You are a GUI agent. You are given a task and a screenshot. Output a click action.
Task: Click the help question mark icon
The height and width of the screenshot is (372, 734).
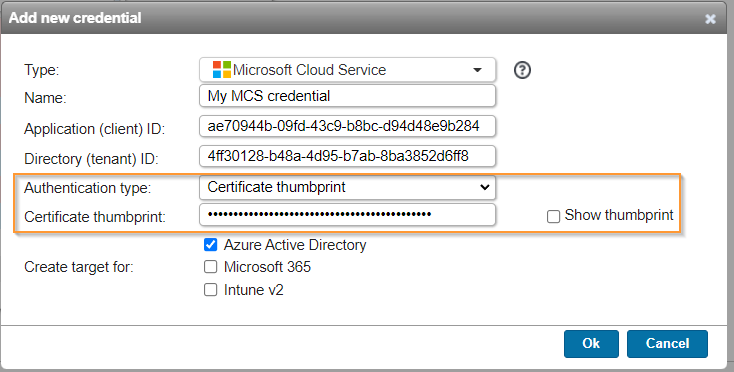(x=522, y=70)
